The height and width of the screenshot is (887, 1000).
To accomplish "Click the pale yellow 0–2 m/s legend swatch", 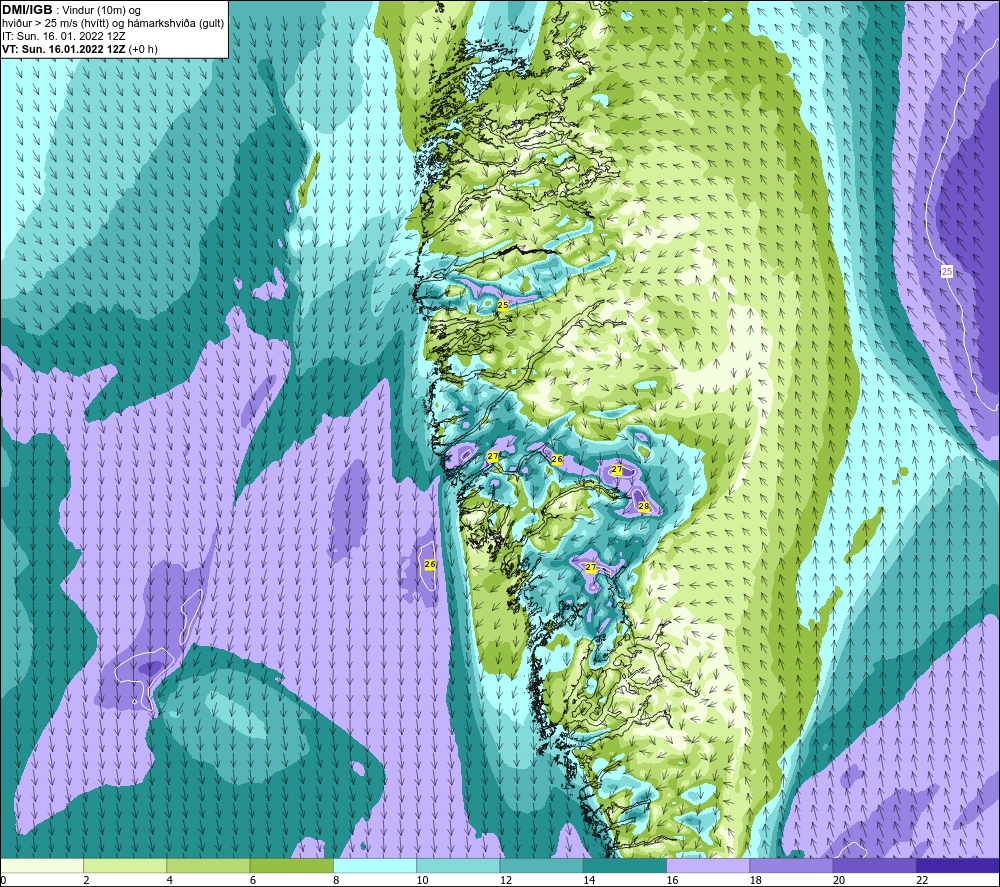I will pos(42,865).
